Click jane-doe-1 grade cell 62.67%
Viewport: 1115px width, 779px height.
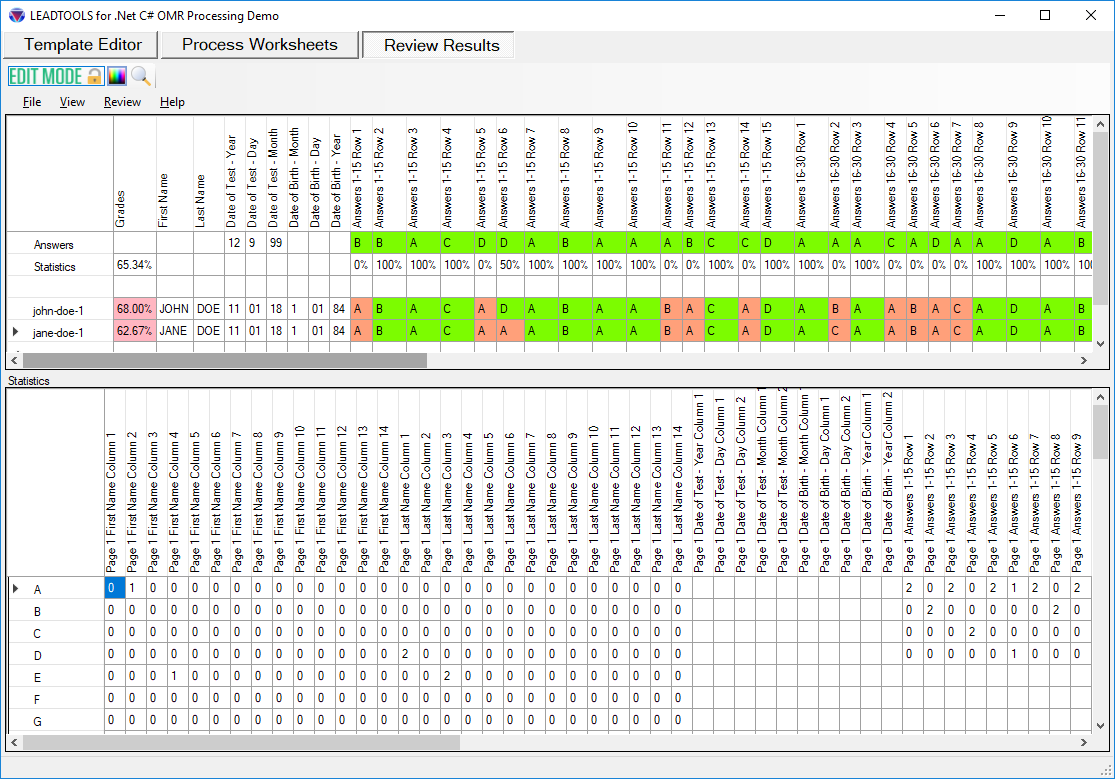[x=134, y=332]
